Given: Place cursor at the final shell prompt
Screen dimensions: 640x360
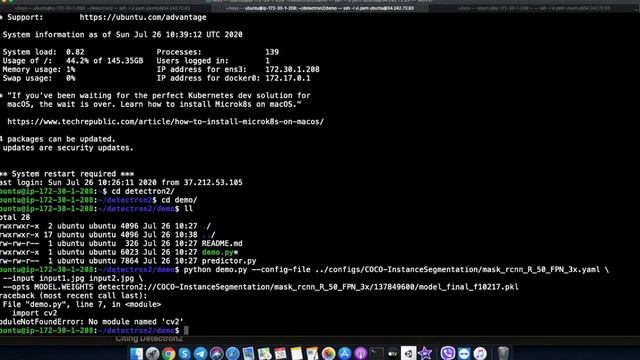Looking at the screenshot, I should (x=187, y=331).
